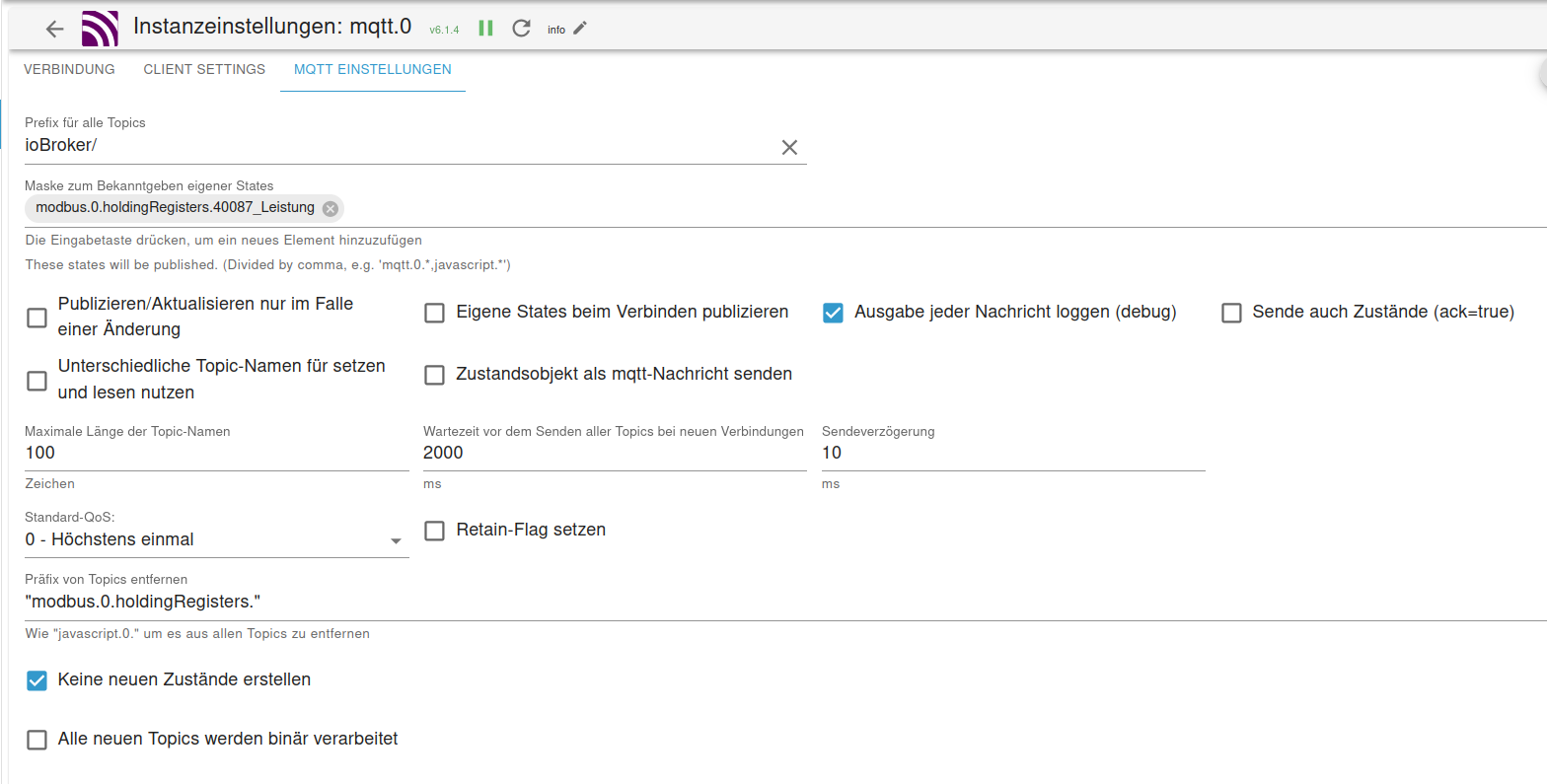
Task: Pause the mqtt.0 instance
Action: 485,29
